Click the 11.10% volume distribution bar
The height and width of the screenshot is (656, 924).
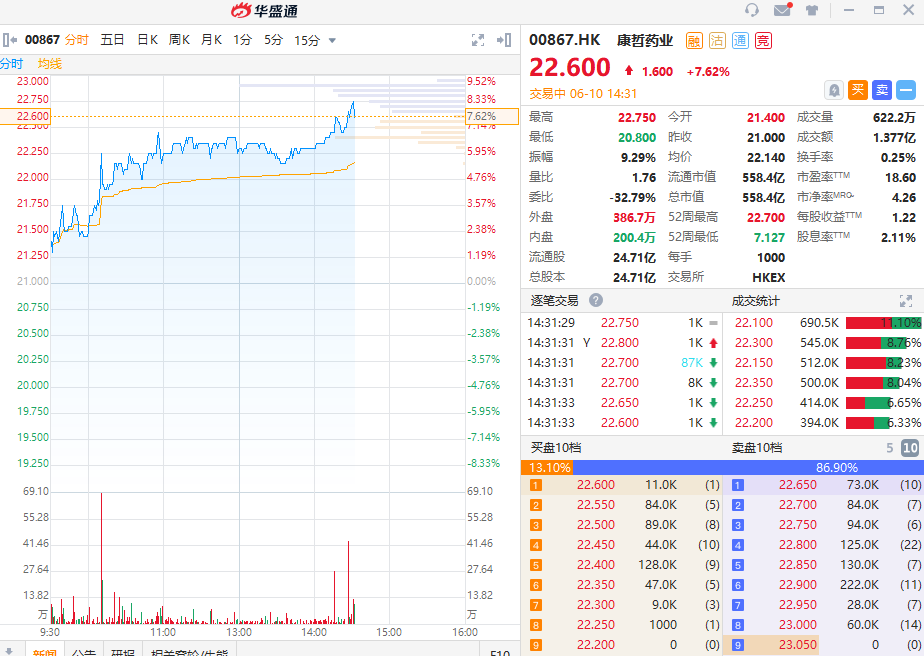tap(883, 323)
